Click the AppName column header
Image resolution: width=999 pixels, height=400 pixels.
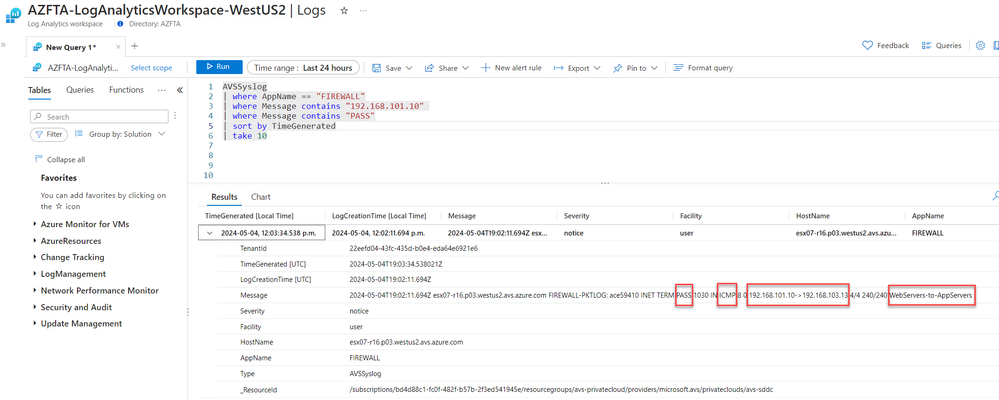pos(928,217)
